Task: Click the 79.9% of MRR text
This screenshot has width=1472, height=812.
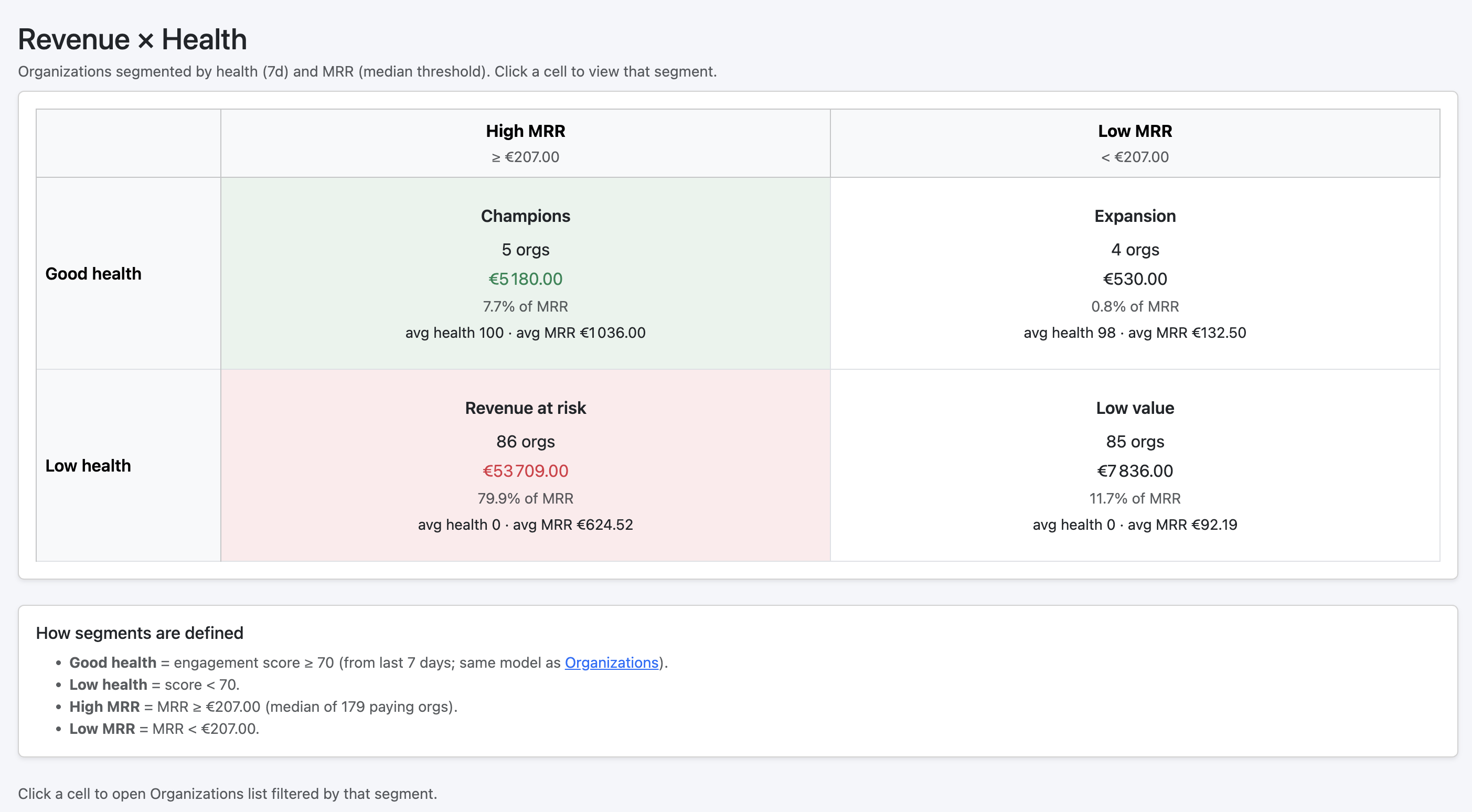Action: click(x=525, y=498)
